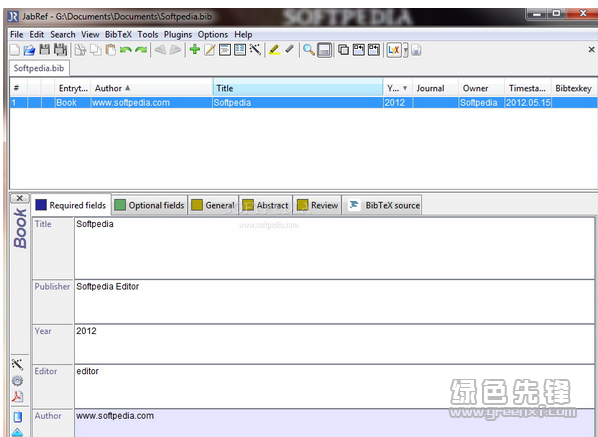The image size is (598, 437).
Task: Click into the Editor field
Action: (334, 386)
